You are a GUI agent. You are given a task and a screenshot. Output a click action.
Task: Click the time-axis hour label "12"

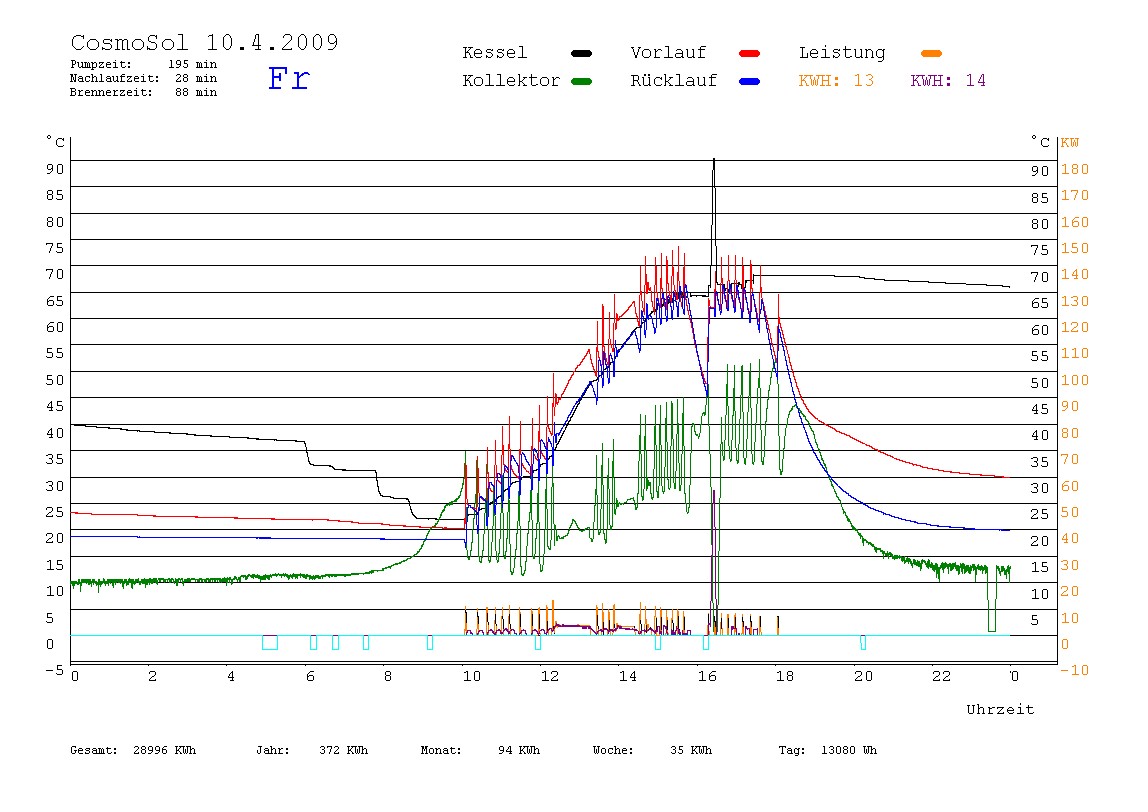tap(550, 676)
